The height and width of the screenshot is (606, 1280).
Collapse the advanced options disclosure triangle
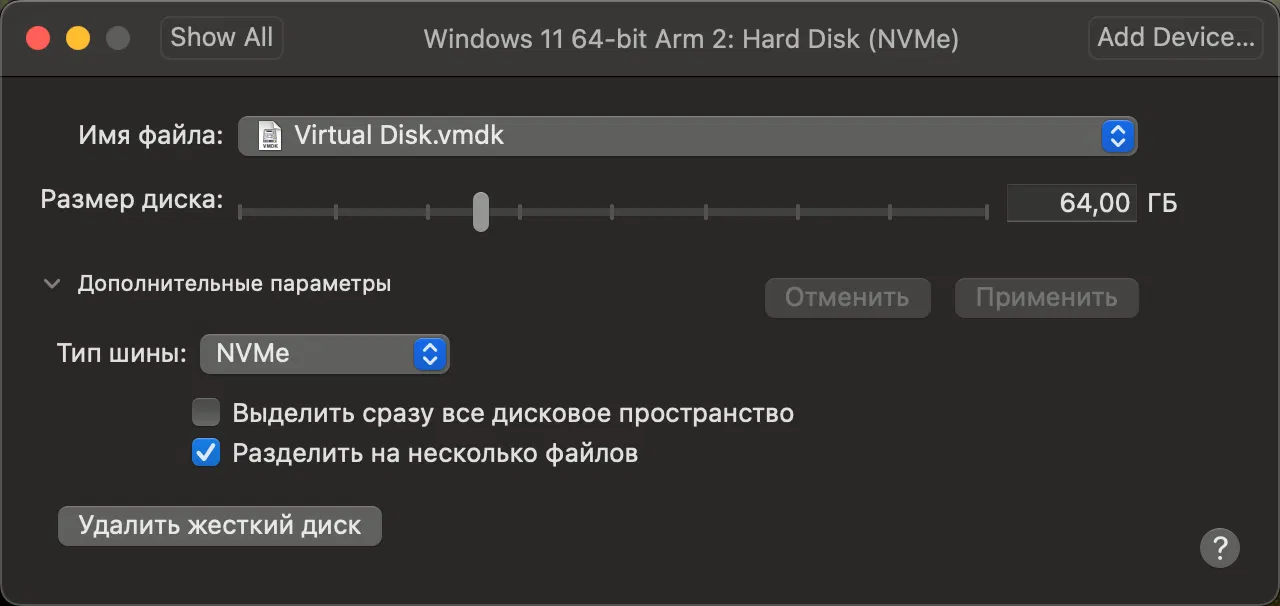[52, 284]
